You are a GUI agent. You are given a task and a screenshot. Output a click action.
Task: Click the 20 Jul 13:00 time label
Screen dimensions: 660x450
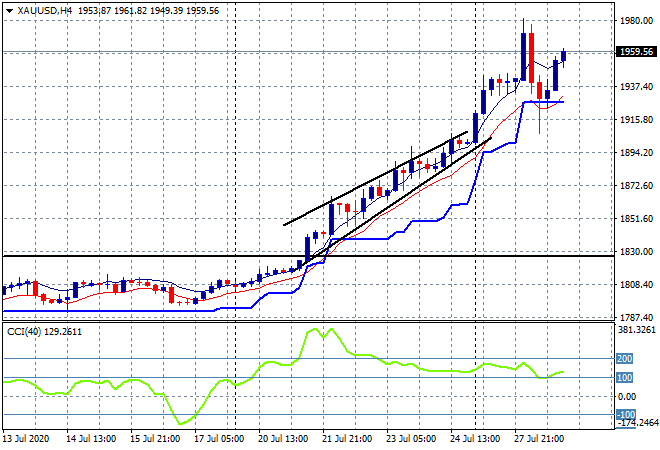click(x=283, y=439)
